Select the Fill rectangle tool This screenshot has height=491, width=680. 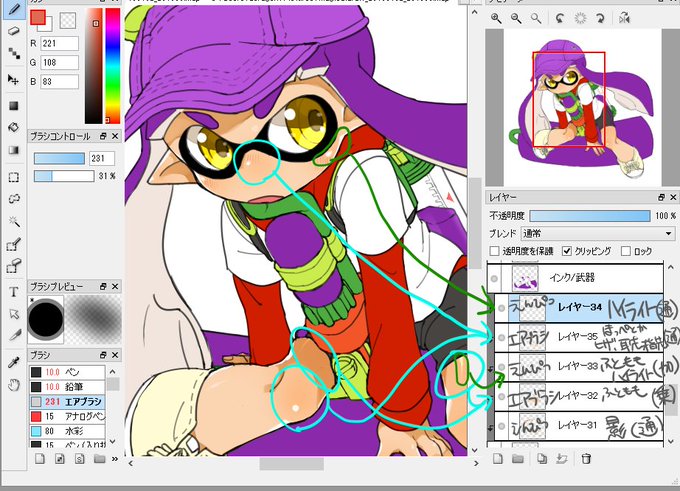pos(13,106)
